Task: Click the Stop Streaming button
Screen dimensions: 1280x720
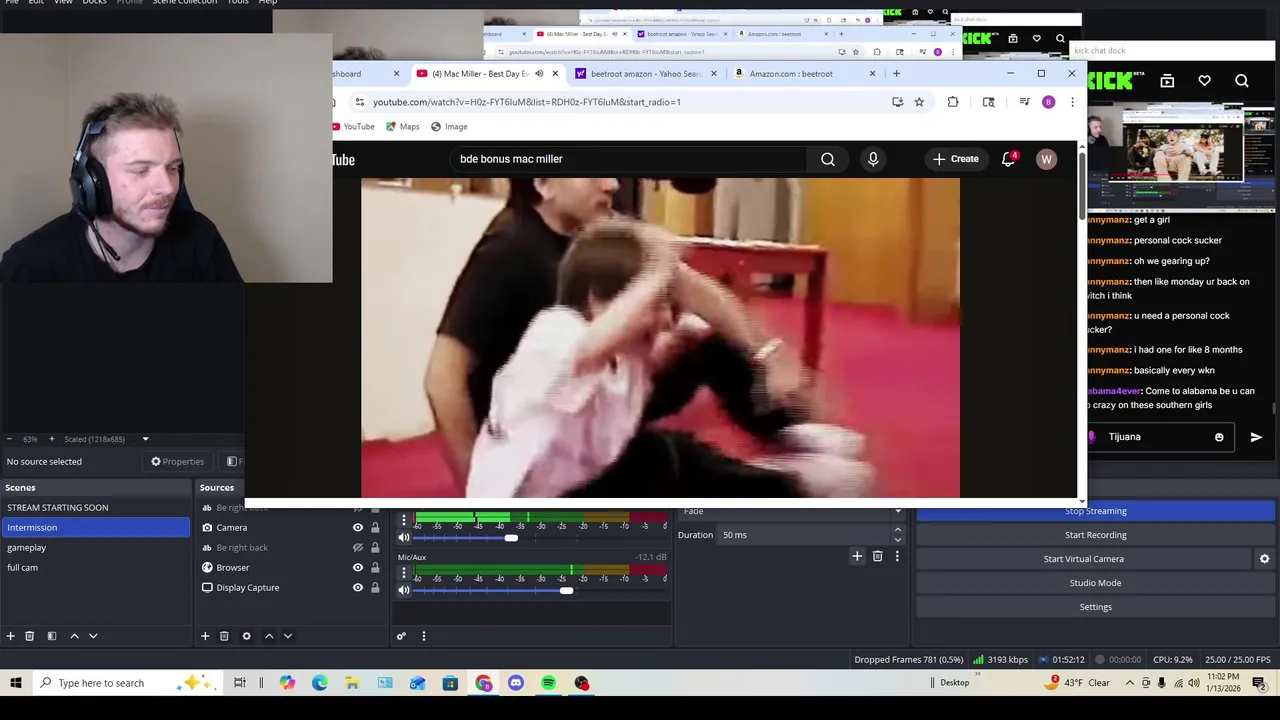Action: pyautogui.click(x=1095, y=511)
